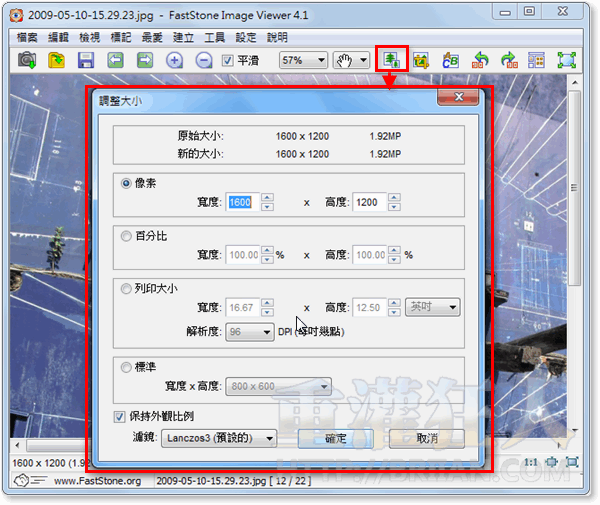600x505 pixels.
Task: Select the 百分比 radio button
Action: (x=126, y=236)
